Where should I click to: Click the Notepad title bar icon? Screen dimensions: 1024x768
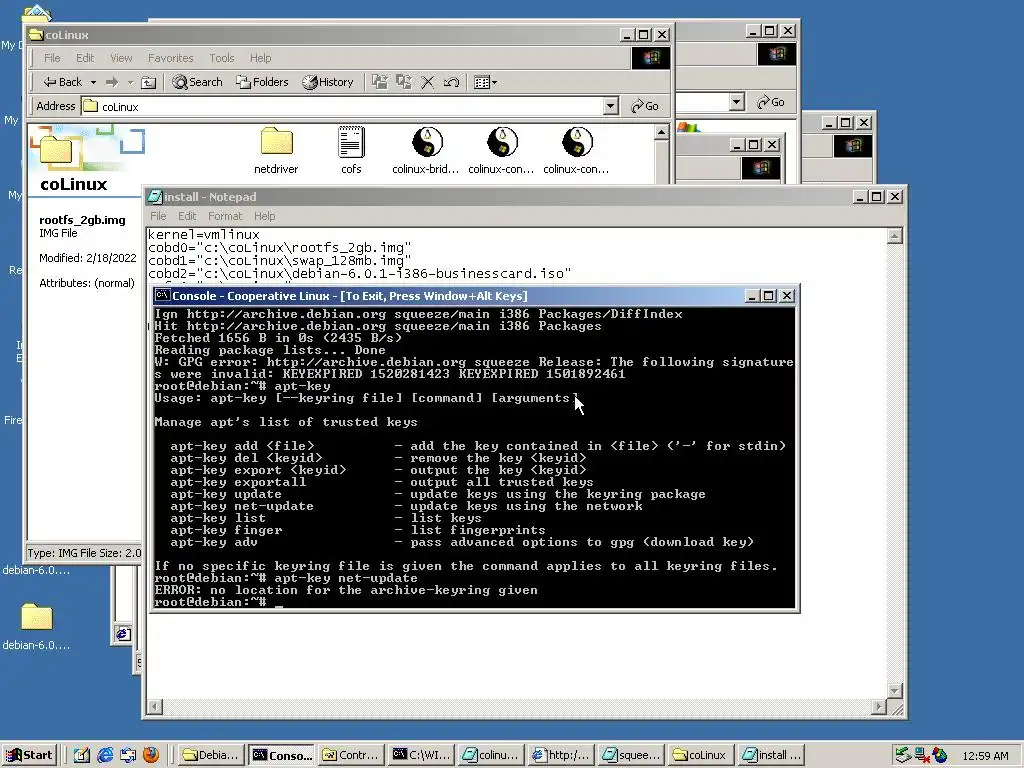pos(155,197)
